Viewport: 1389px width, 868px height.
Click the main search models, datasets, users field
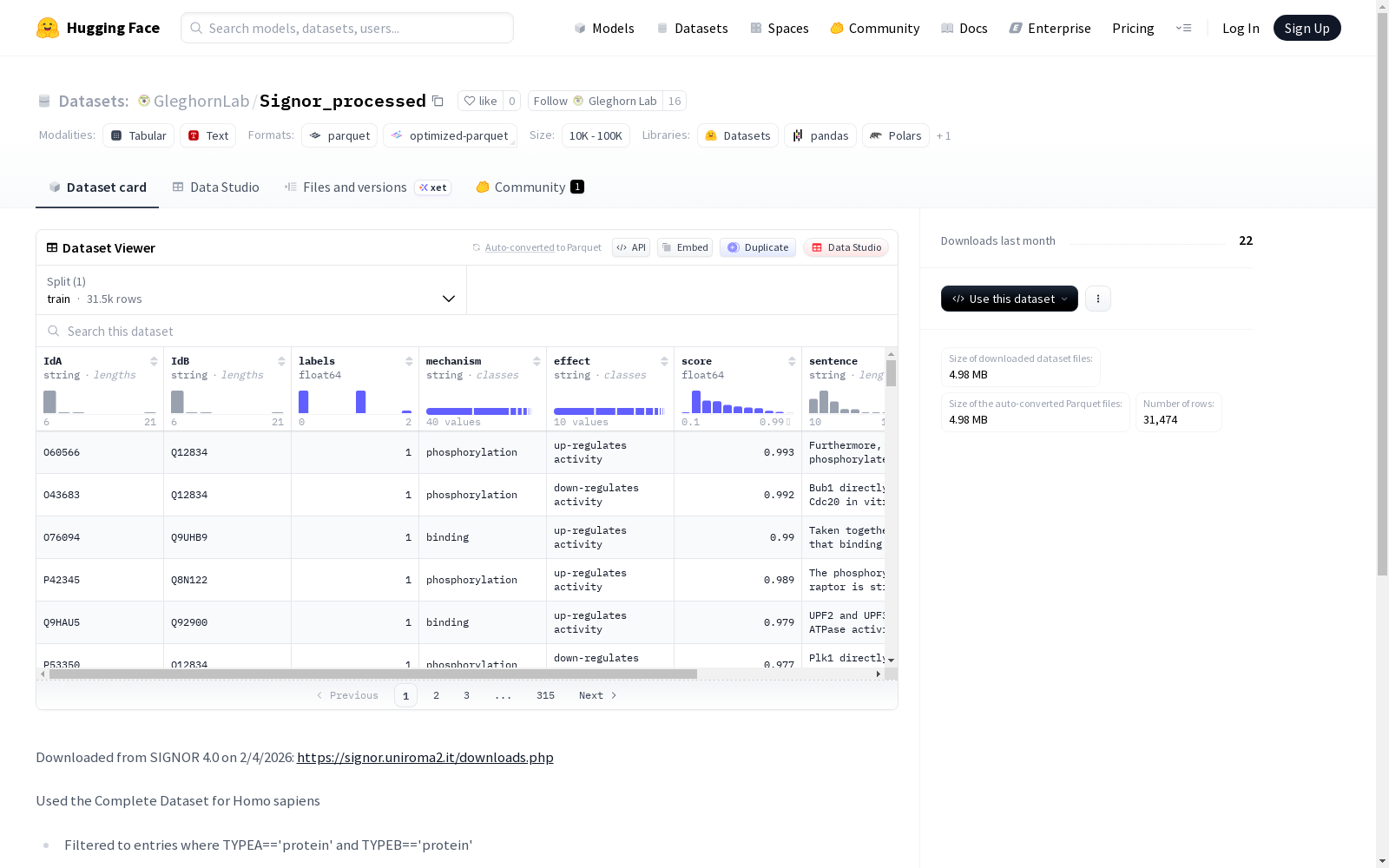pos(347,28)
